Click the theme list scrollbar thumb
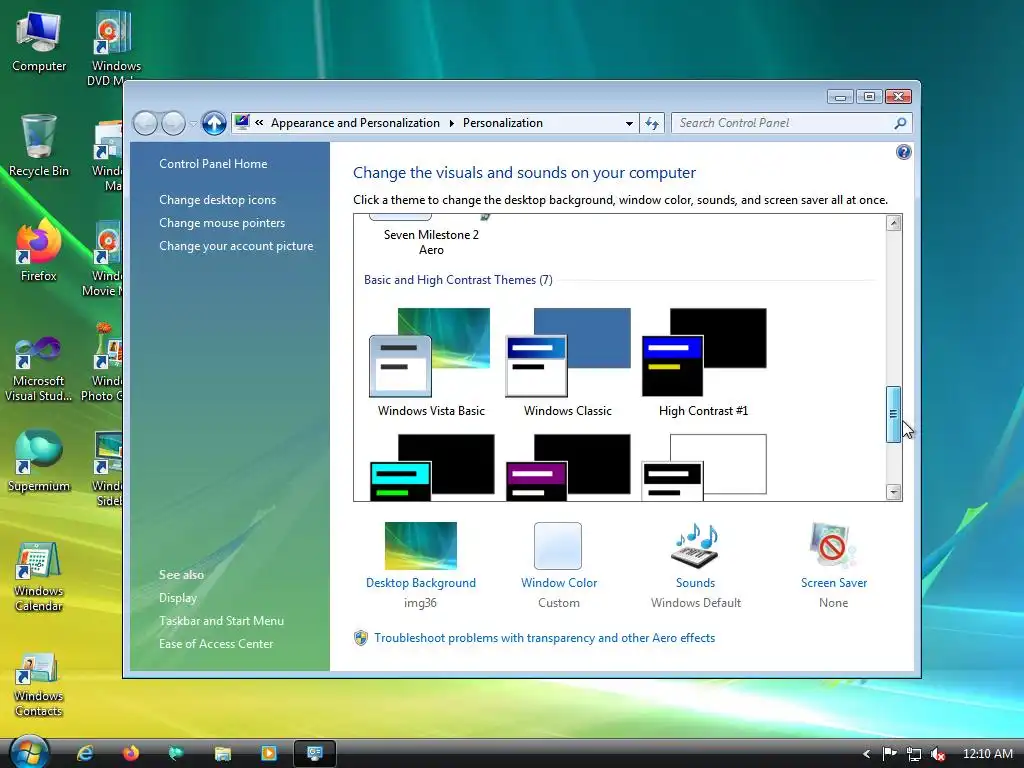The image size is (1024, 768). 893,414
